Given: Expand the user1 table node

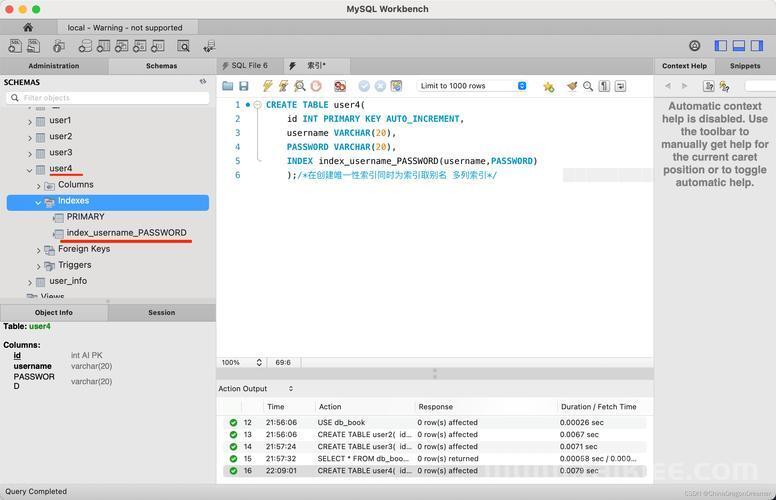Looking at the screenshot, I should point(30,121).
